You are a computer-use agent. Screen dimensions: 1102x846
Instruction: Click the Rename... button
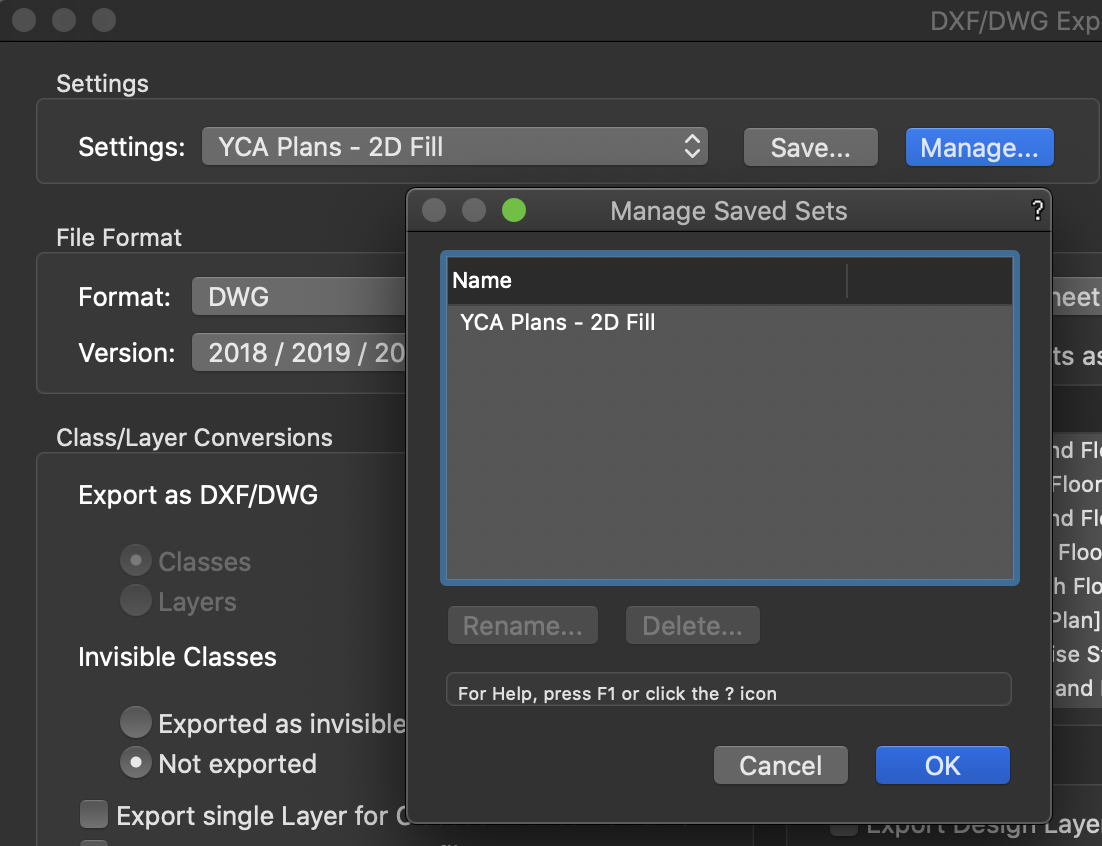click(x=522, y=626)
